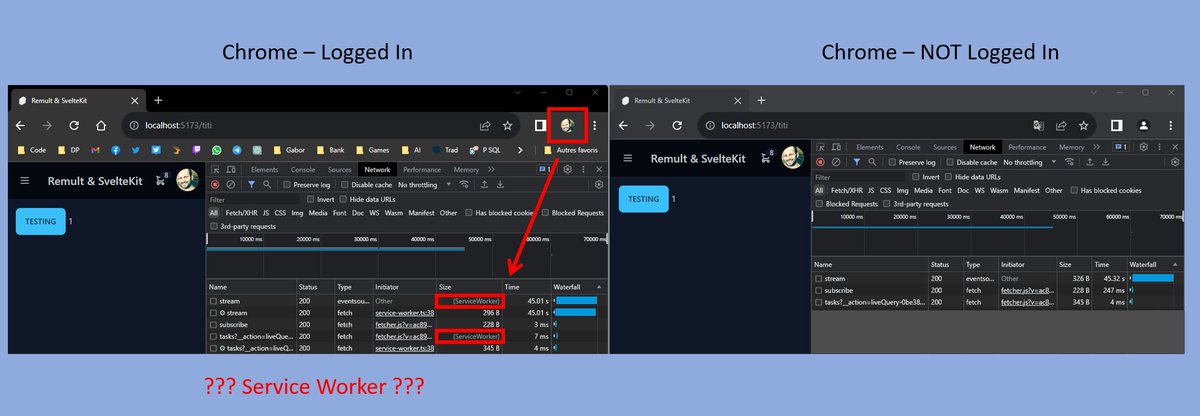The width and height of the screenshot is (1200, 416).
Task: Click reload in the left Chrome window
Action: [74, 126]
